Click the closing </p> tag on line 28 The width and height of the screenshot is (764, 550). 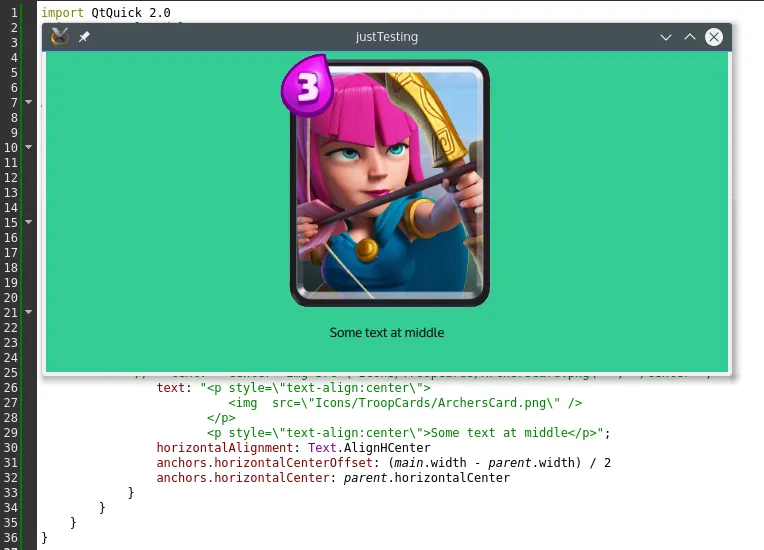tap(221, 418)
